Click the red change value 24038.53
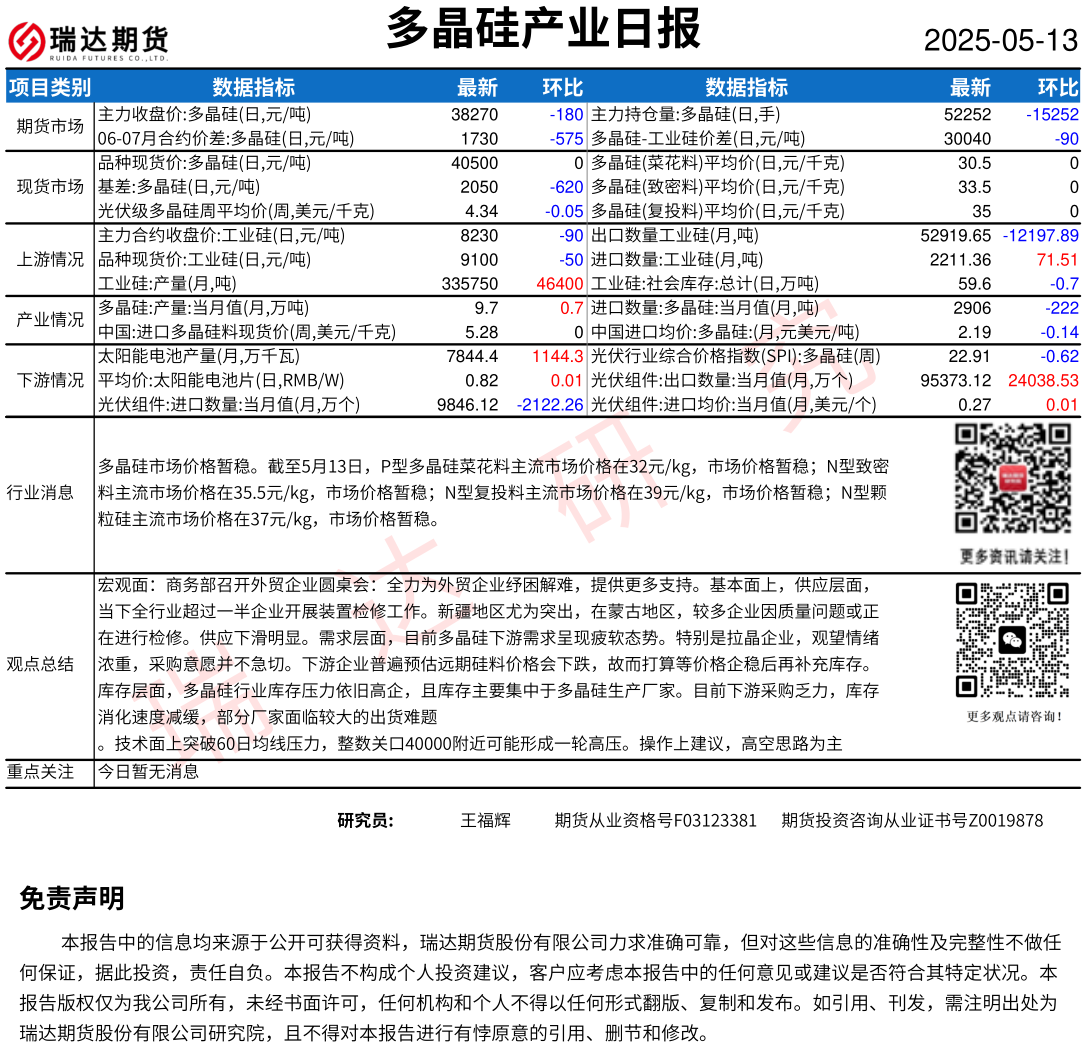The image size is (1086, 1046). click(x=1043, y=381)
